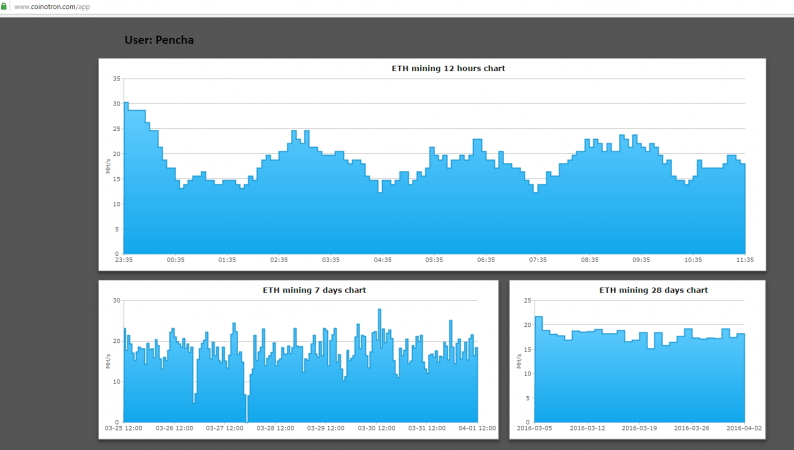Click the 'User: Pencha' heading
Image resolution: width=794 pixels, height=450 pixels.
click(159, 40)
